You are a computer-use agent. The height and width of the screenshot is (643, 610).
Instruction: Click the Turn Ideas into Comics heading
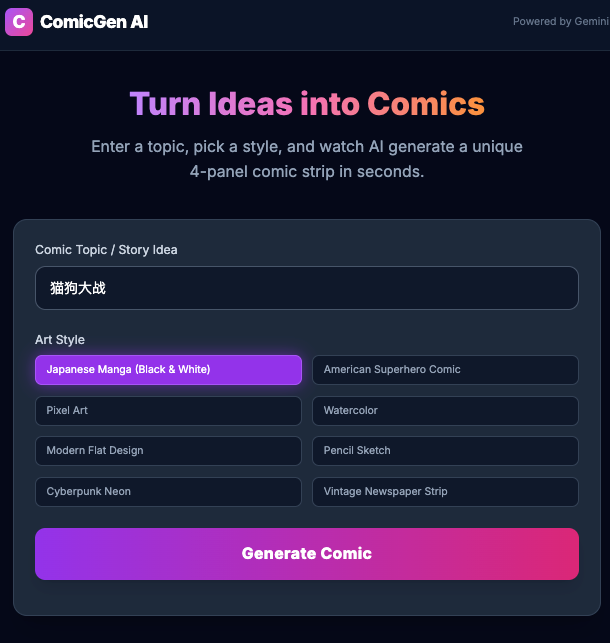(306, 104)
